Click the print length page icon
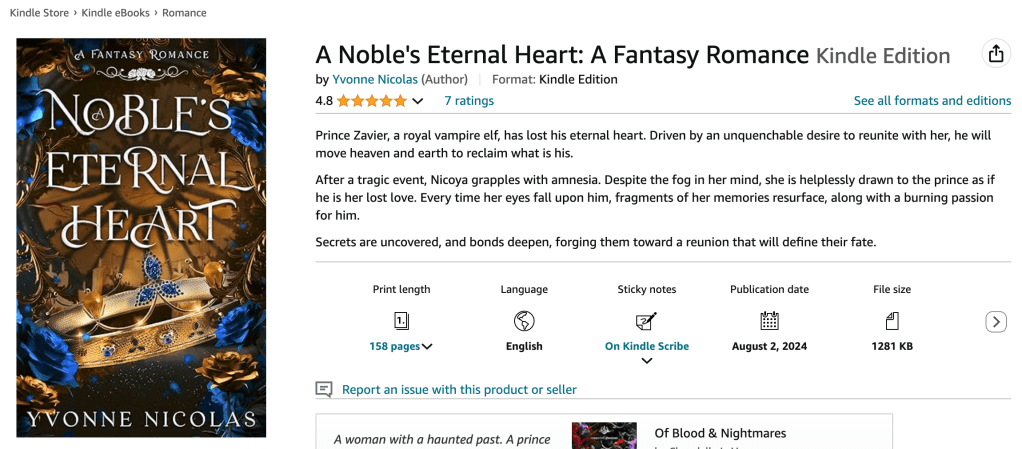Screen dimensions: 1022x449 (401, 321)
